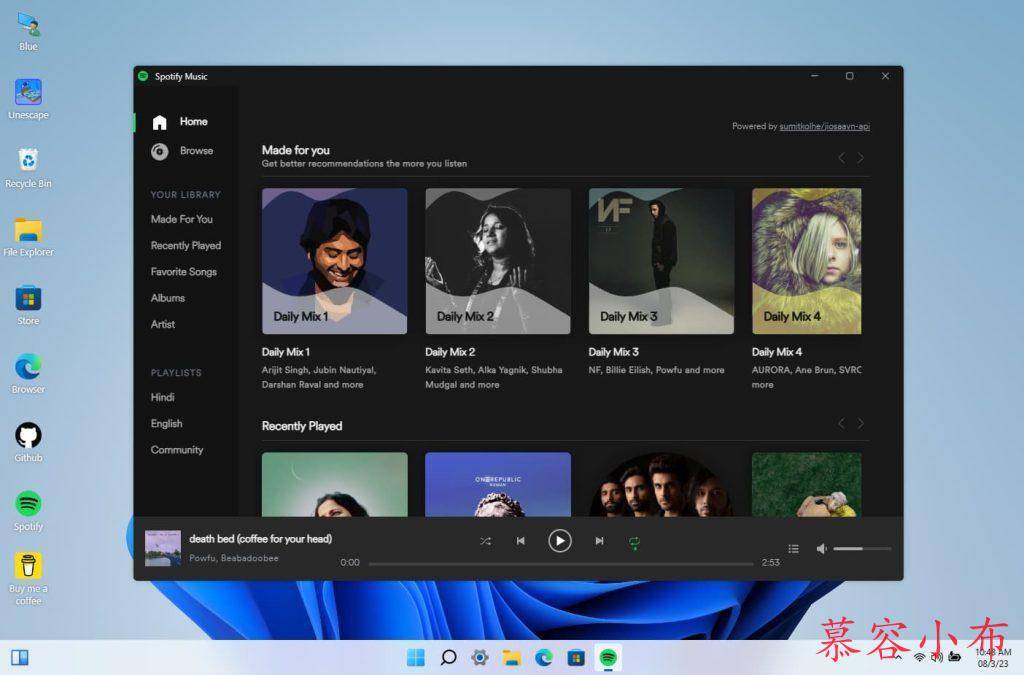Click the Home icon in sidebar
This screenshot has height=675, width=1024.
click(x=159, y=122)
